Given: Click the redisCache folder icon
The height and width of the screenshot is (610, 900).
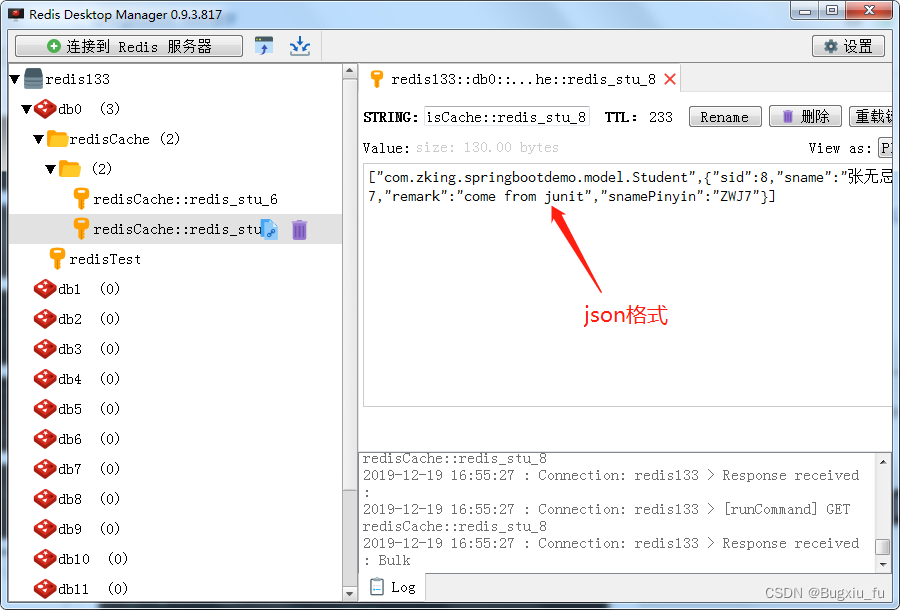Looking at the screenshot, I should click(57, 139).
